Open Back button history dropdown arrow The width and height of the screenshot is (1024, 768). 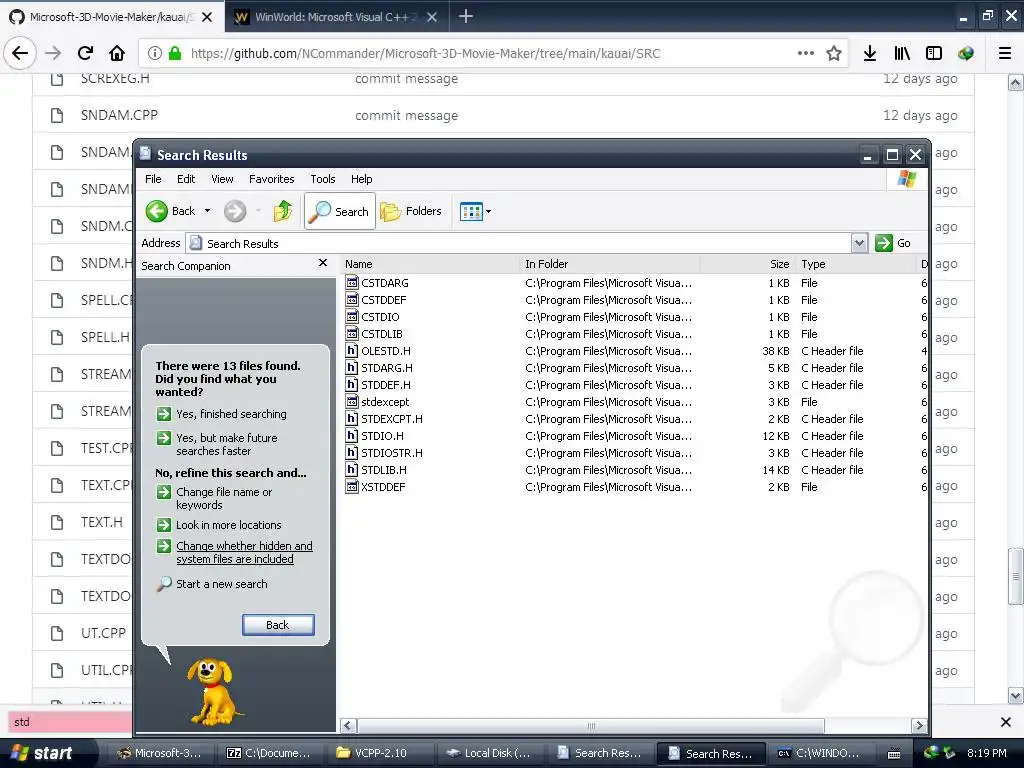[x=207, y=211]
